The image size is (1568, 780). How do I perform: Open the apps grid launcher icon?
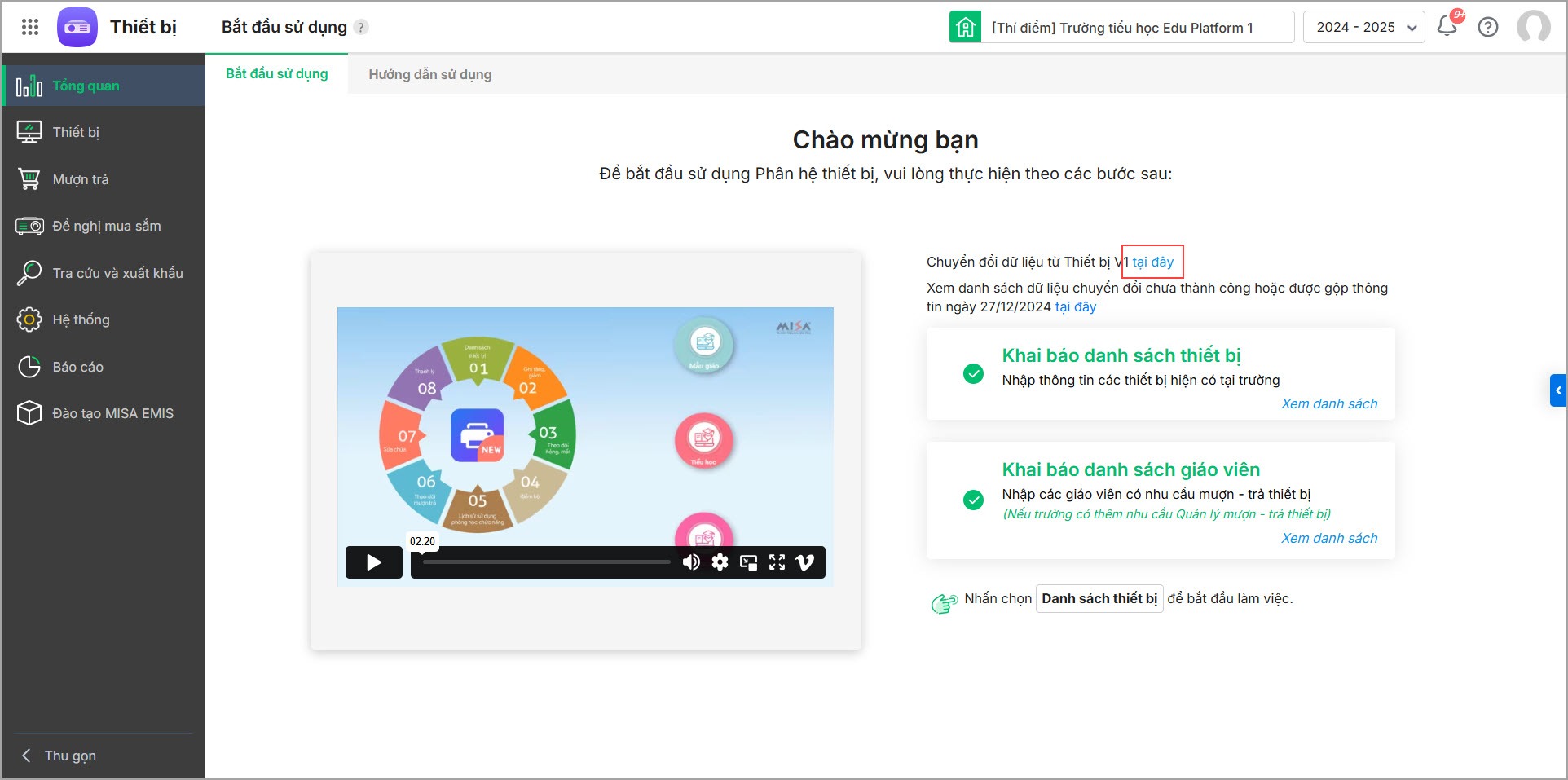tap(30, 27)
